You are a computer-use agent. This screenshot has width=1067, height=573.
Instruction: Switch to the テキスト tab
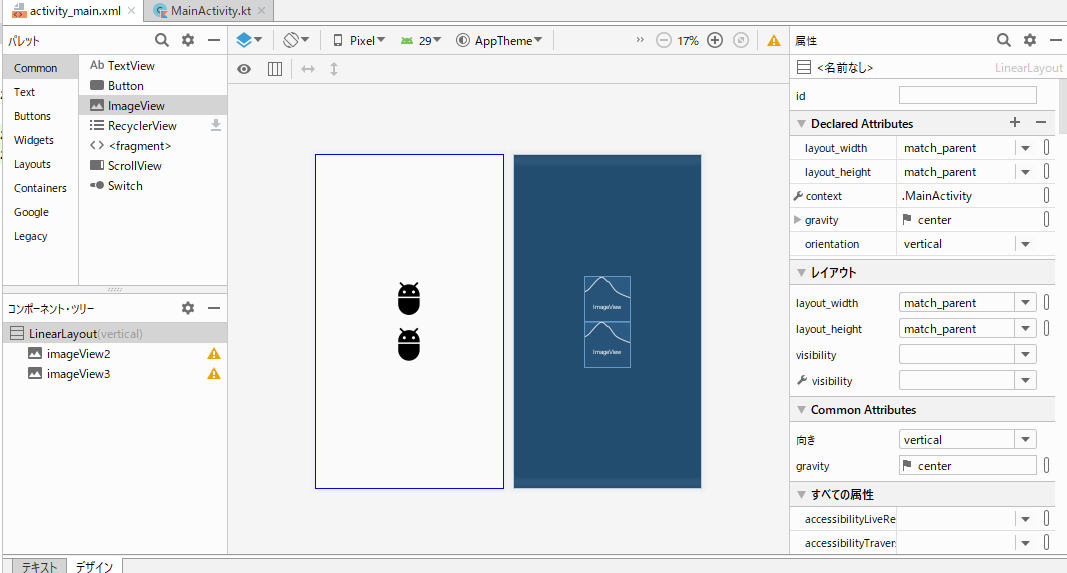39,565
